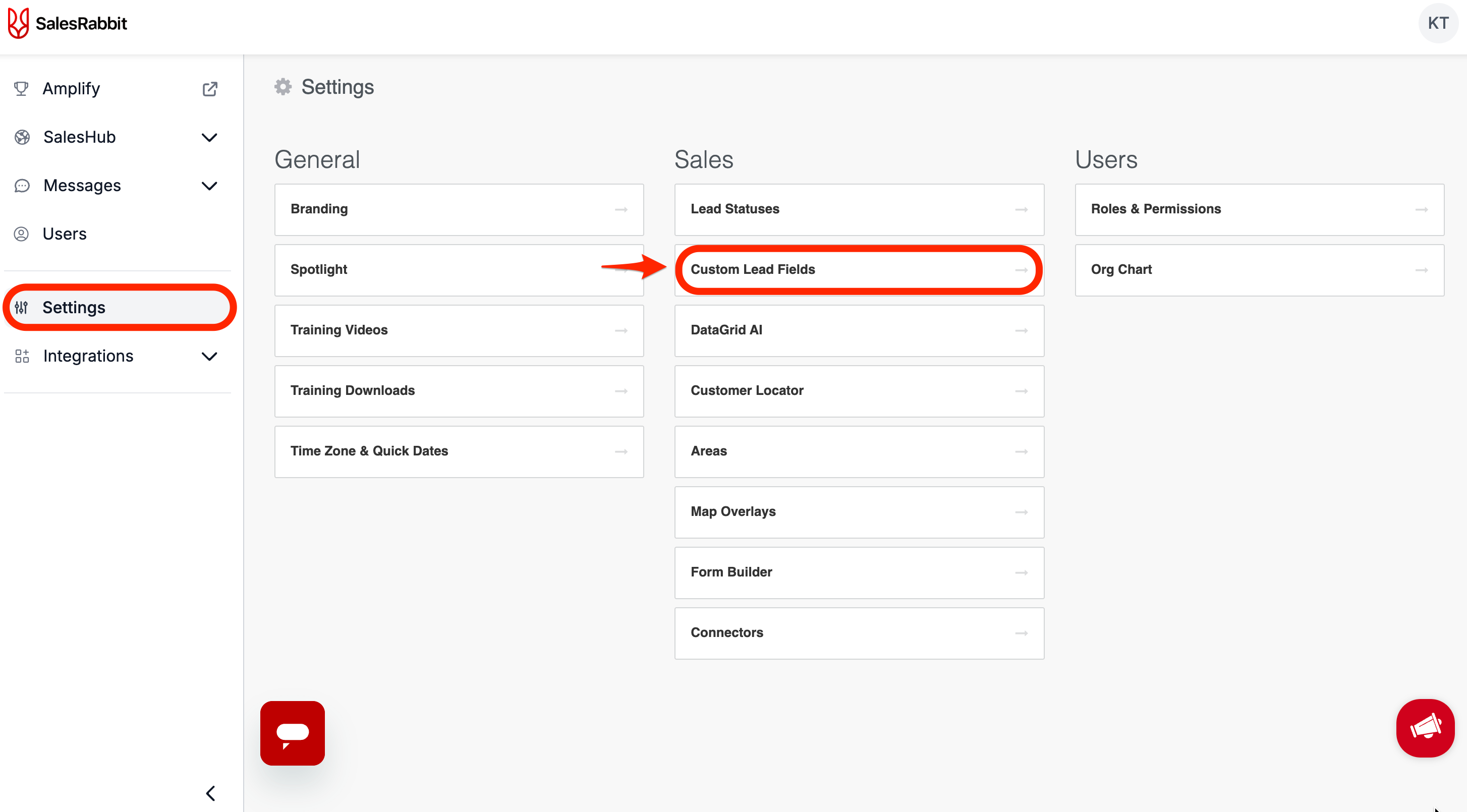Viewport: 1467px width, 812px height.
Task: Click the arrow on Training Downloads row
Action: [x=620, y=391]
